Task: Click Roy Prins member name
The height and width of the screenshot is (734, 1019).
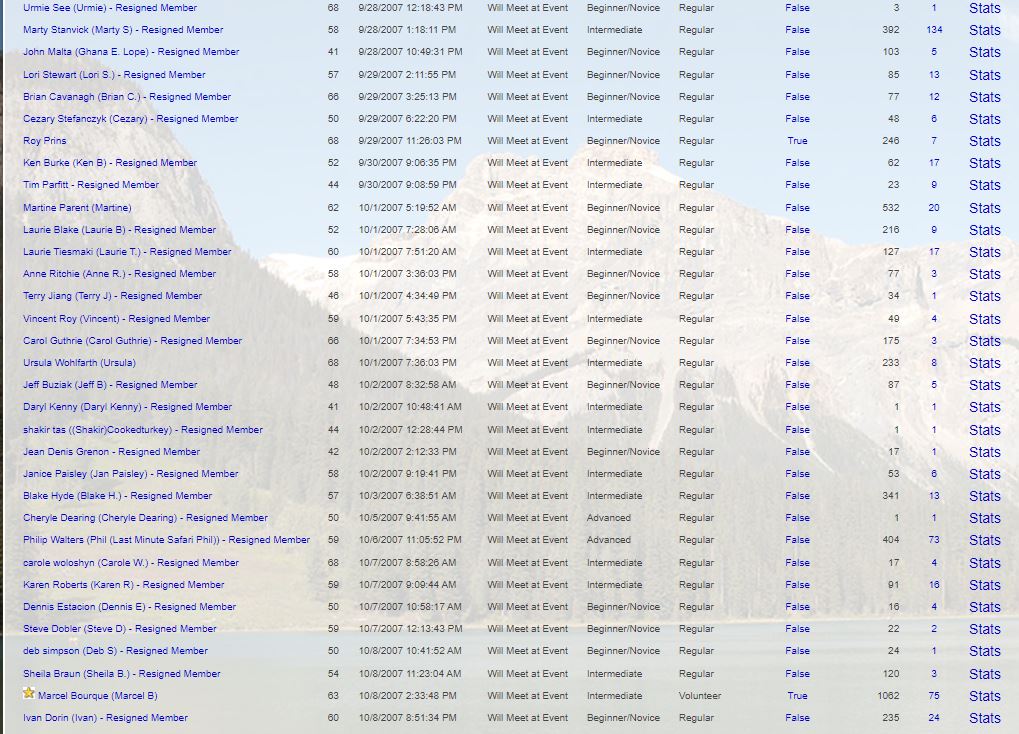Action: (x=45, y=141)
